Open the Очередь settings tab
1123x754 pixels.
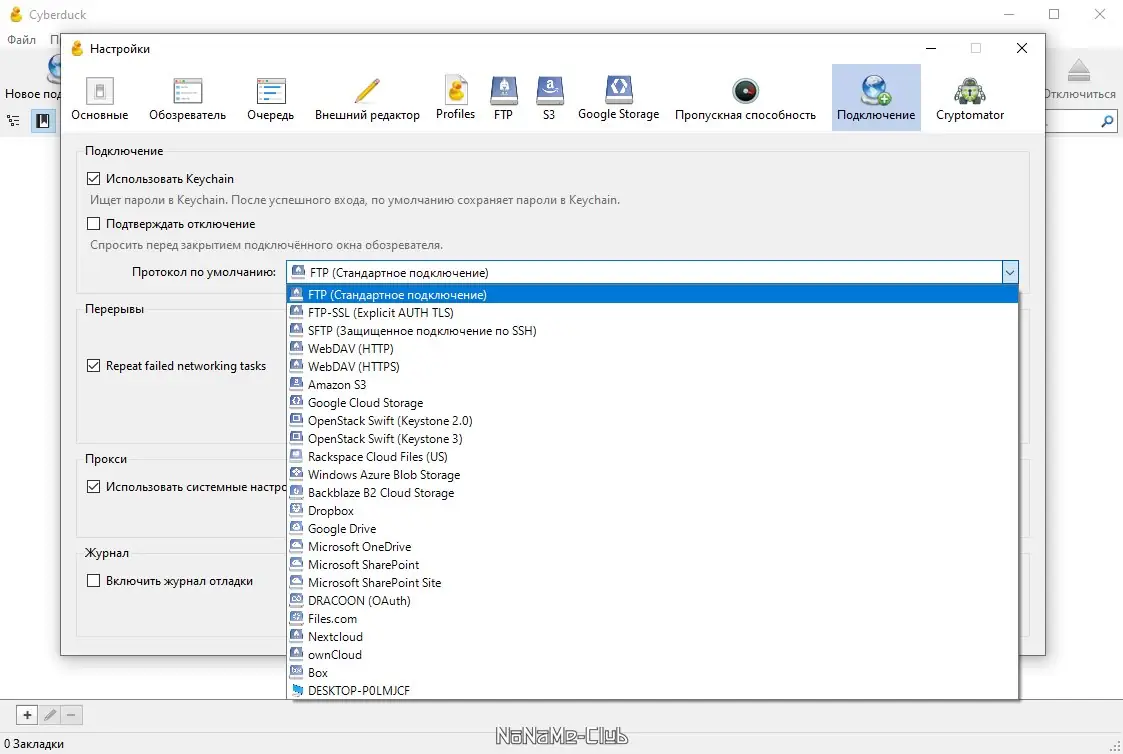pyautogui.click(x=271, y=98)
